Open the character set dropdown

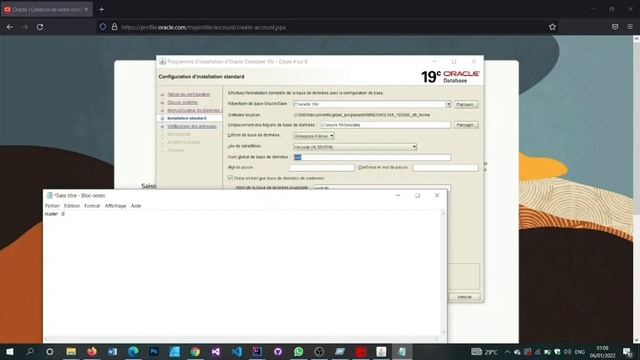[x=355, y=147]
